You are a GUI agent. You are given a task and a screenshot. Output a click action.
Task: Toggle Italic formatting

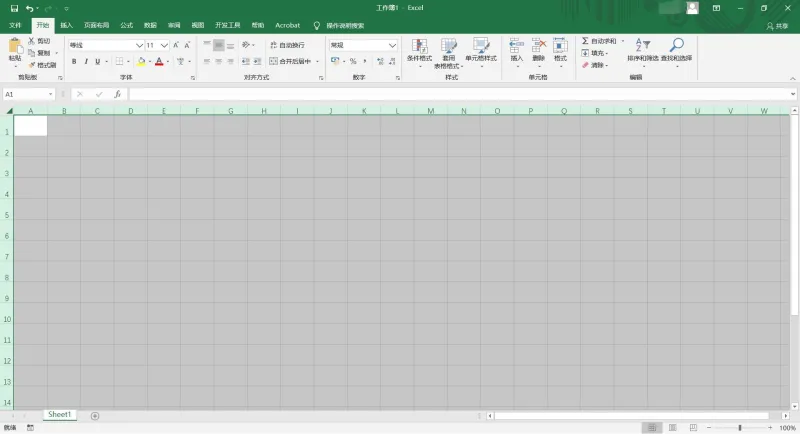click(x=86, y=61)
